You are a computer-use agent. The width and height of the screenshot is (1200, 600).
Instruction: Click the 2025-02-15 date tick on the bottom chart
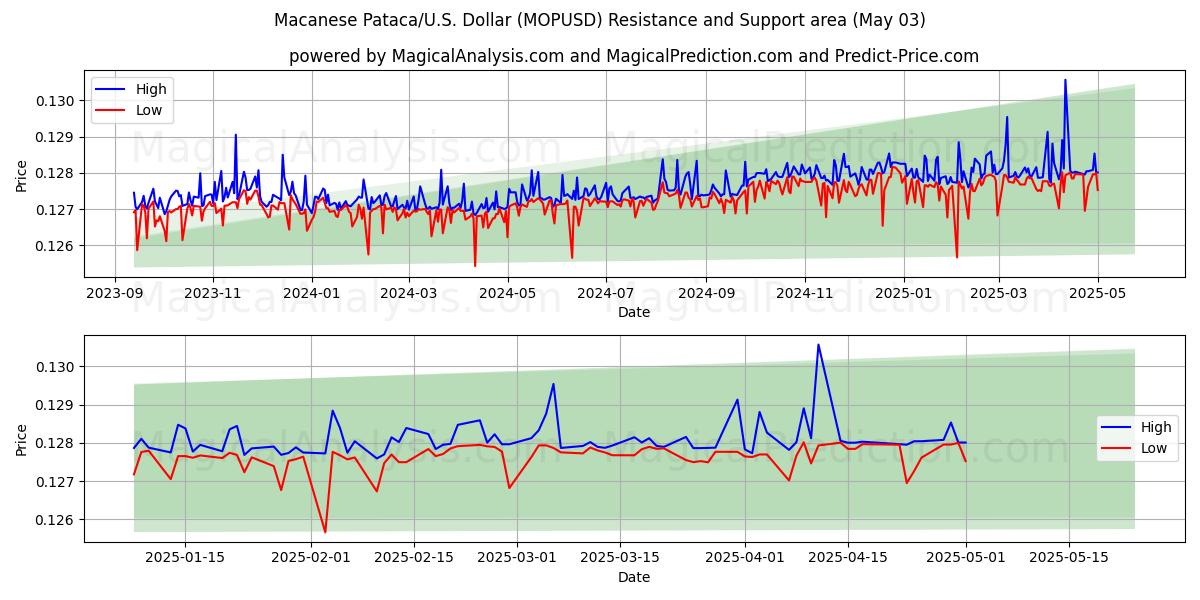414,557
